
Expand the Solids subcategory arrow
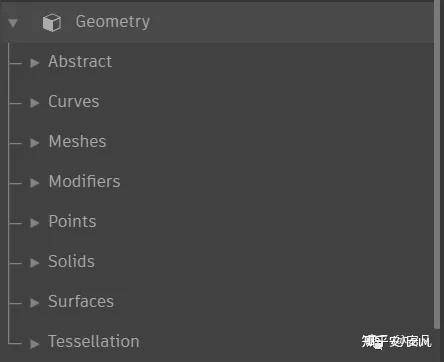click(x=34, y=263)
